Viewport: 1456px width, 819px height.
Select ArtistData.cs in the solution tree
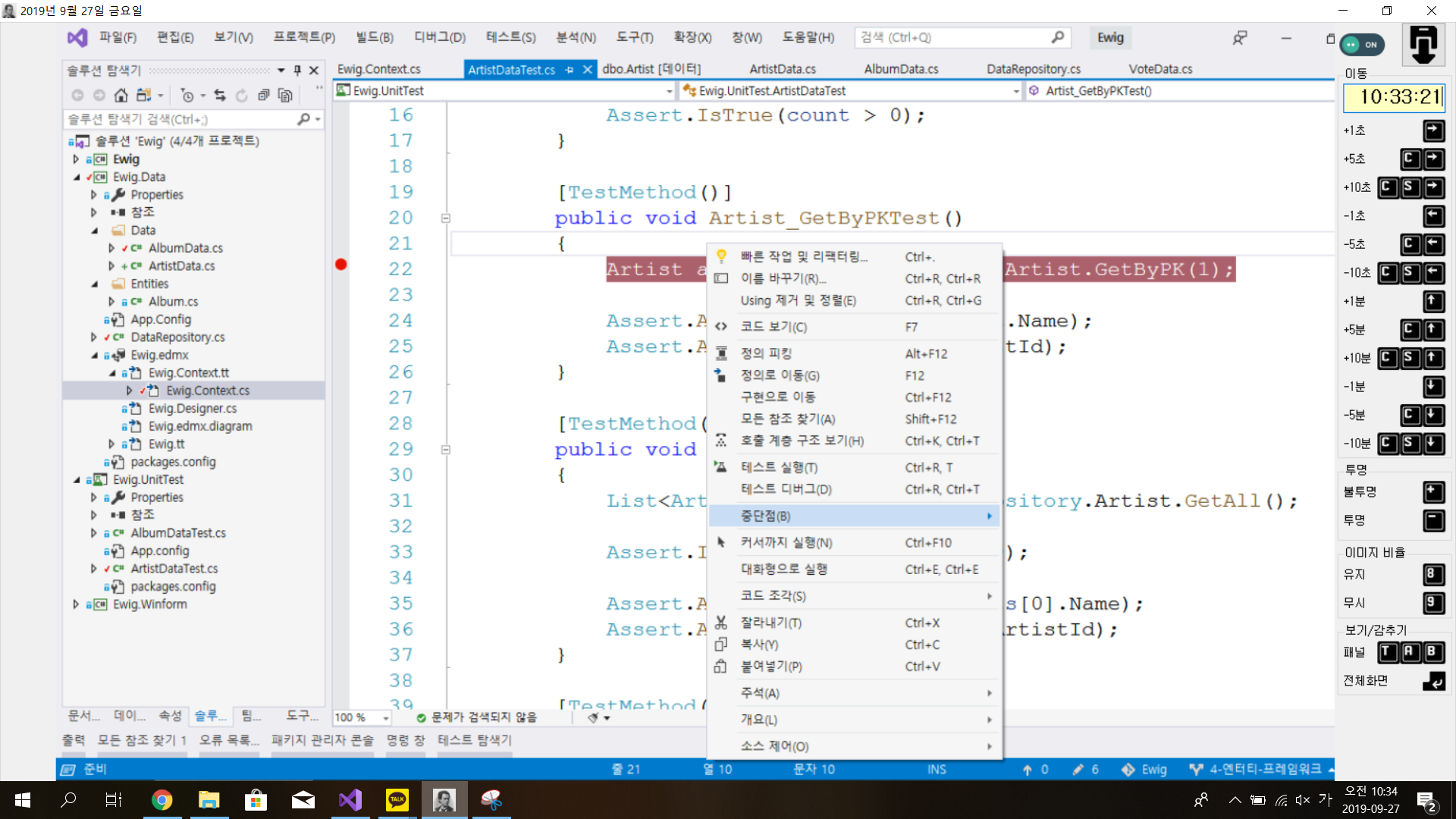pyautogui.click(x=181, y=266)
